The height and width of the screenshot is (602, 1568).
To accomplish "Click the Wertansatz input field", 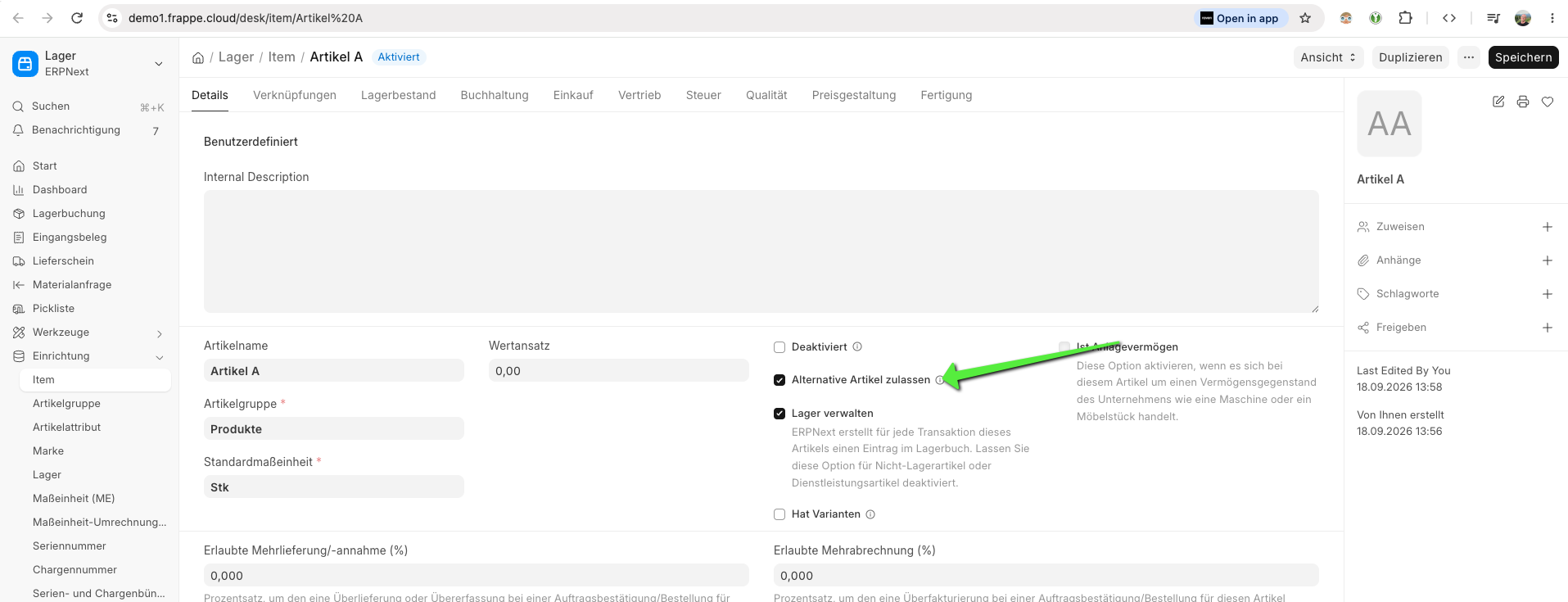I will [618, 370].
